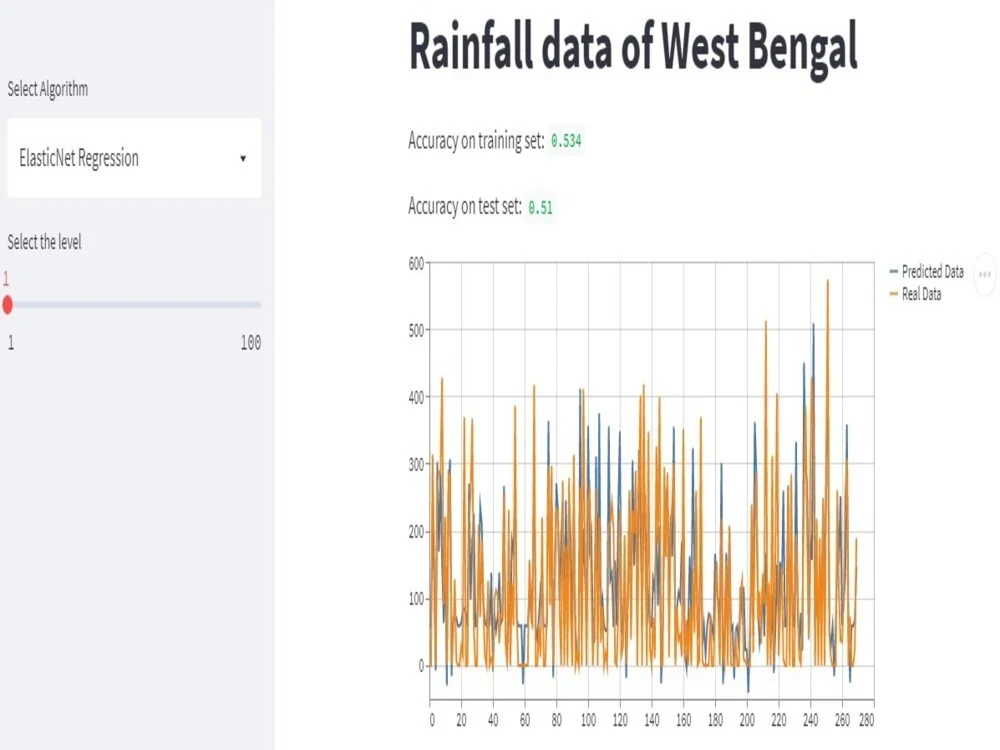Click the Predicted Data legend label

pos(932,272)
